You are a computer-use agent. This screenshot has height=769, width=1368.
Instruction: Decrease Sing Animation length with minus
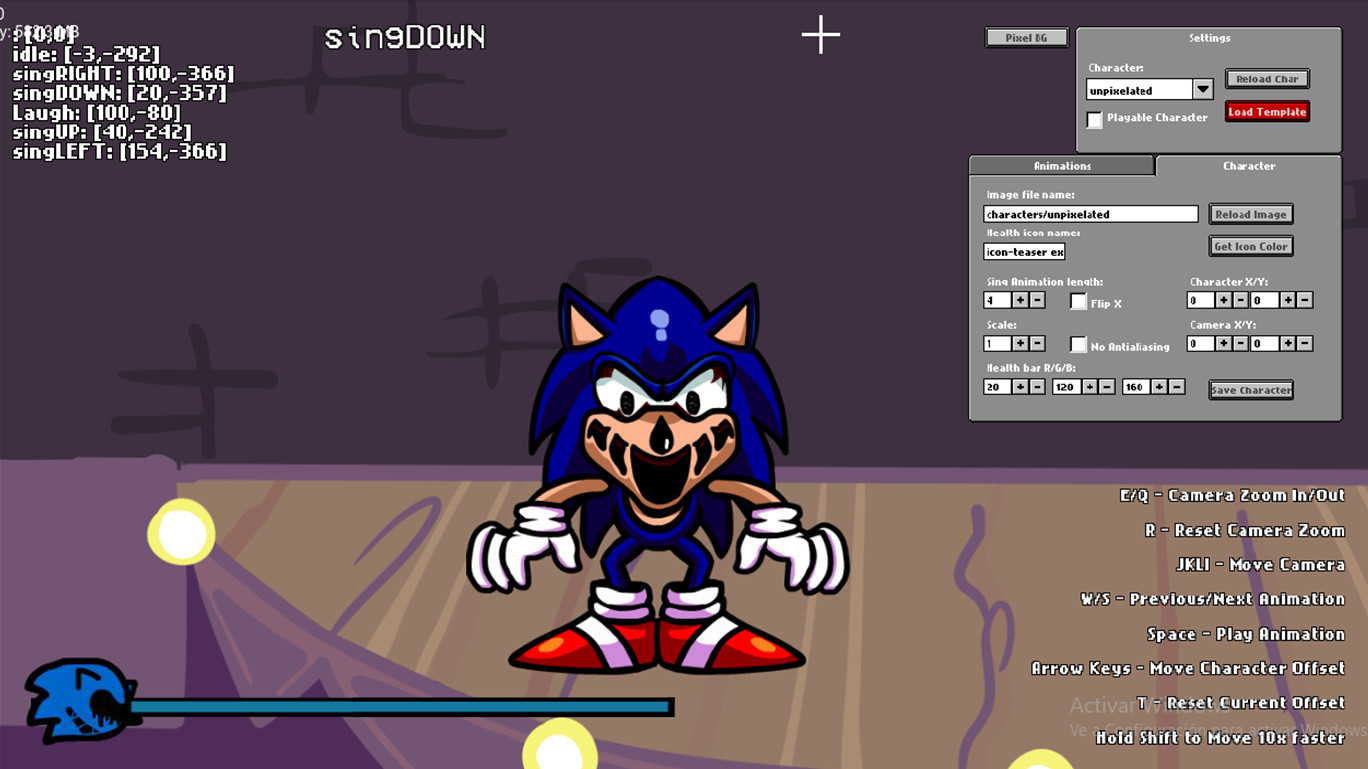1037,300
